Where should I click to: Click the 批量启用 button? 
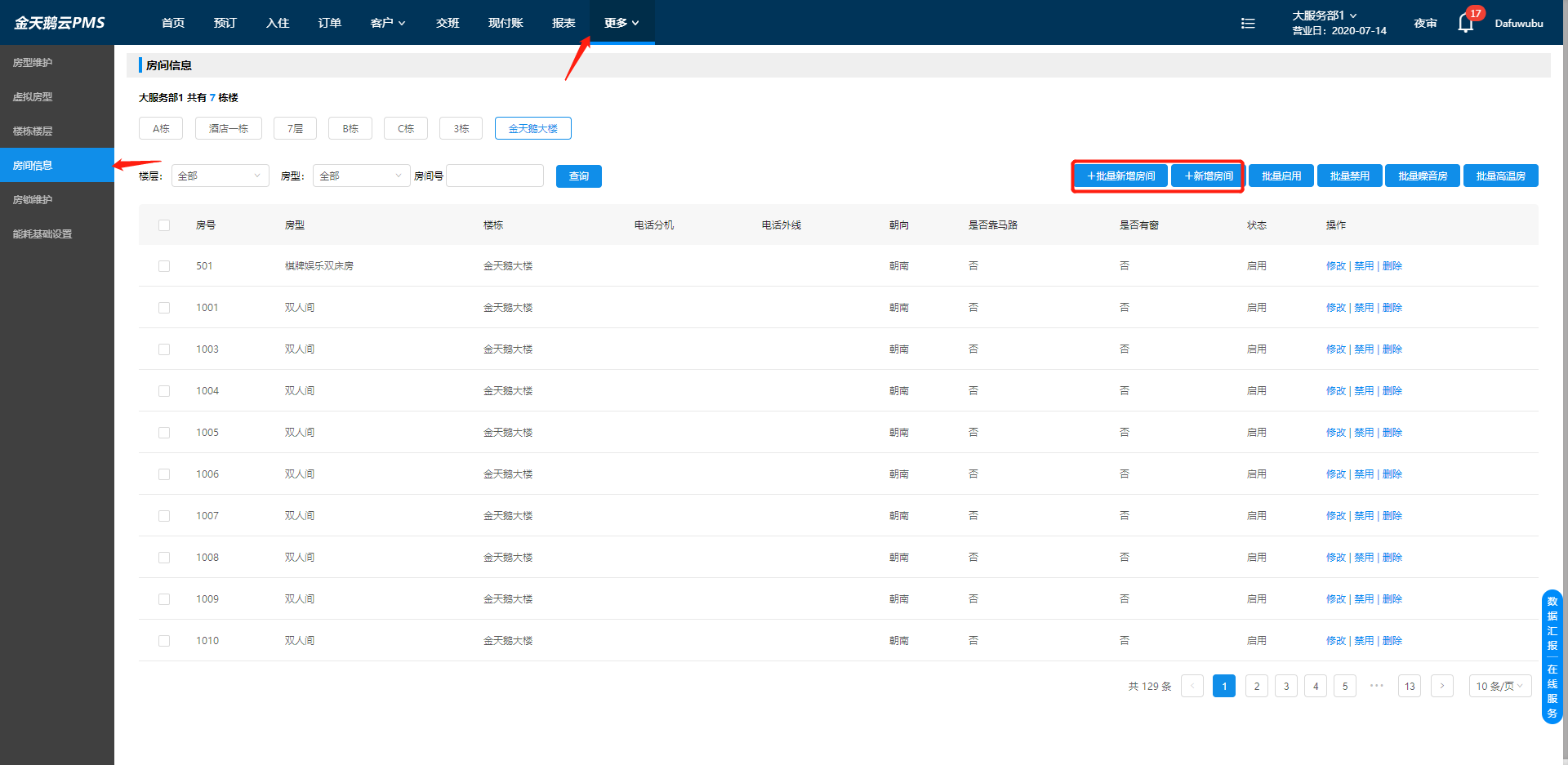pos(1281,176)
